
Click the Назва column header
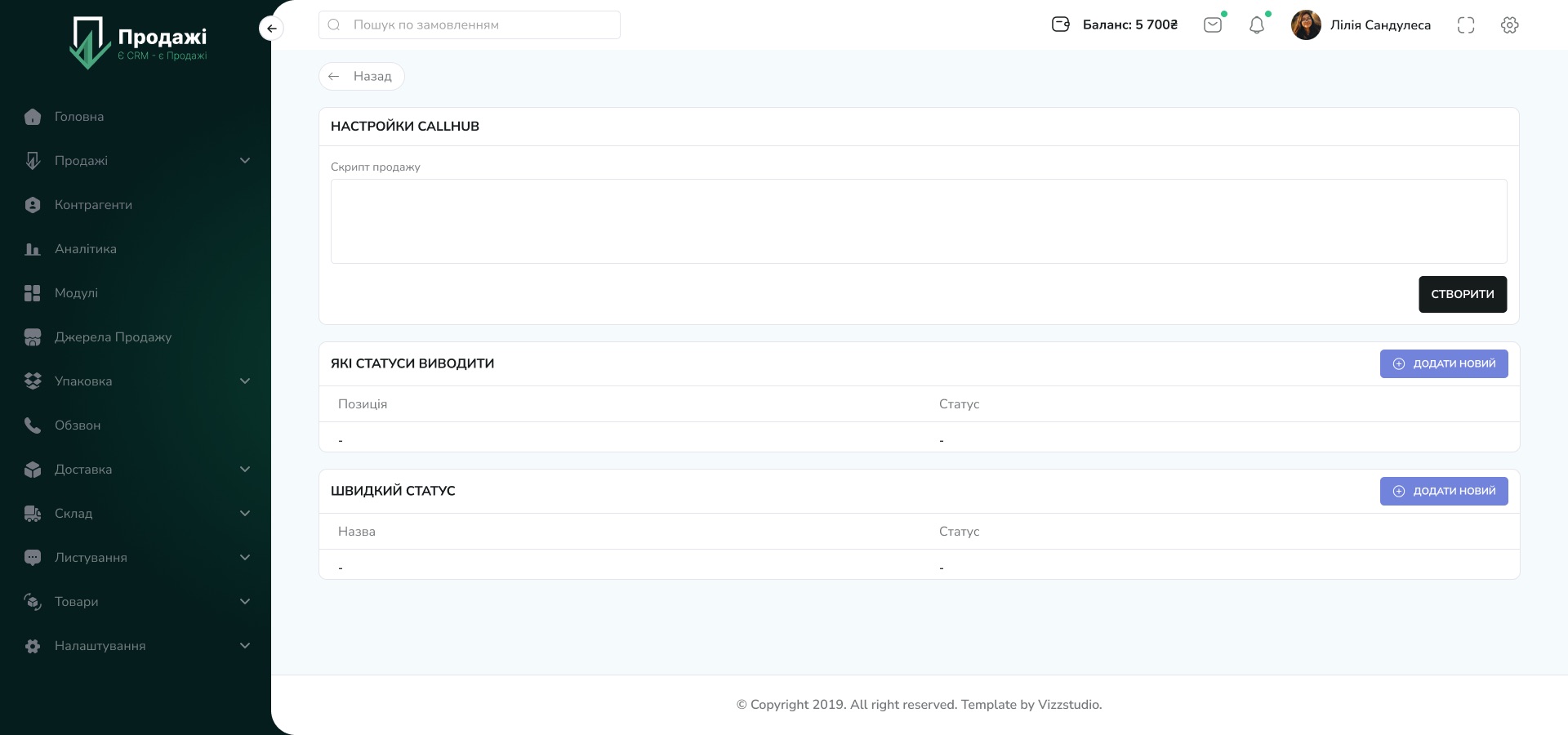(x=357, y=532)
